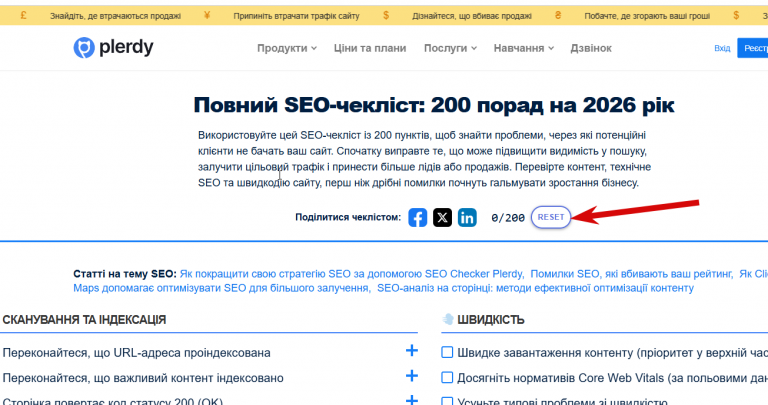The height and width of the screenshot is (405, 768).
Task: Open the Дзвінок menu item
Action: click(x=591, y=48)
